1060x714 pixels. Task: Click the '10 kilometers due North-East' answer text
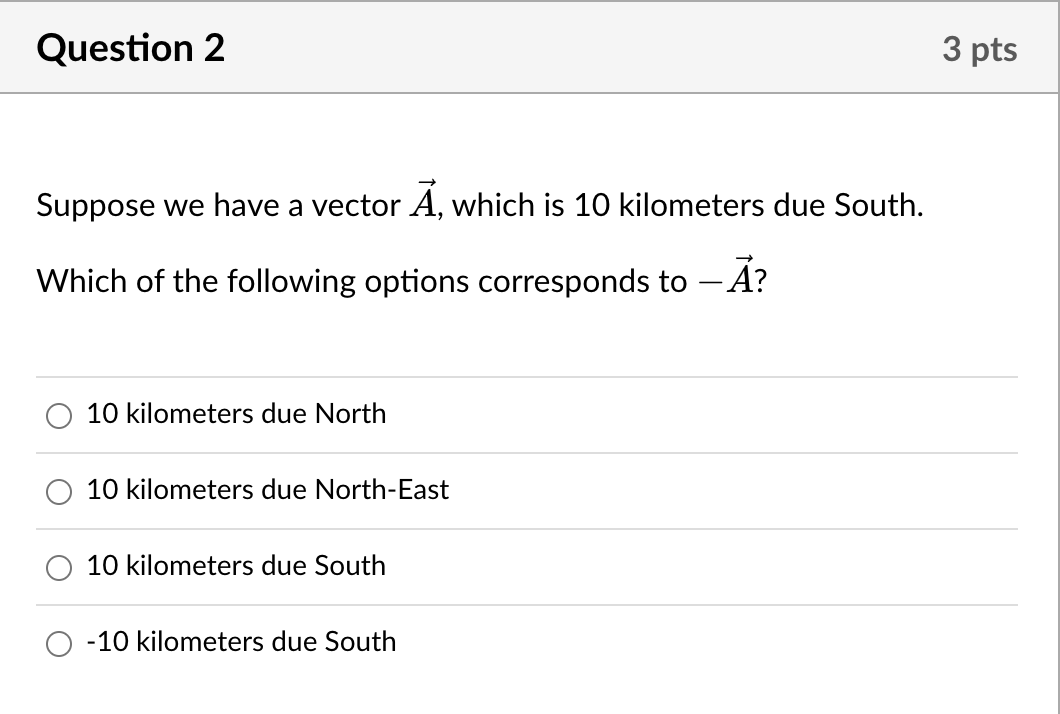click(267, 490)
